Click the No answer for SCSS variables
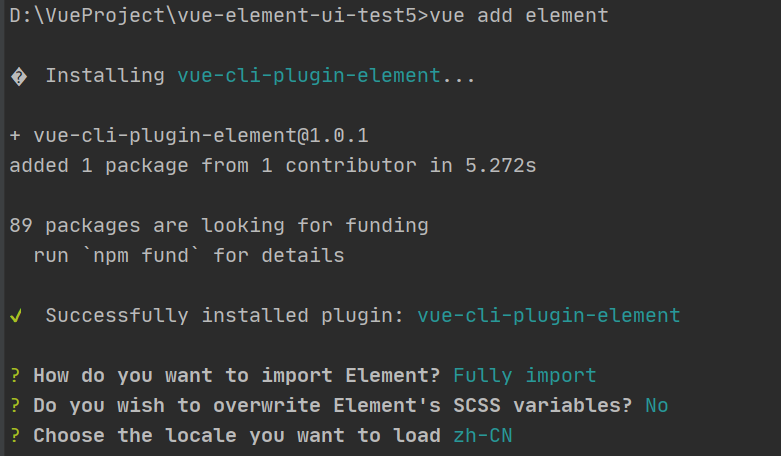Viewport: 781px width, 456px height. (657, 405)
